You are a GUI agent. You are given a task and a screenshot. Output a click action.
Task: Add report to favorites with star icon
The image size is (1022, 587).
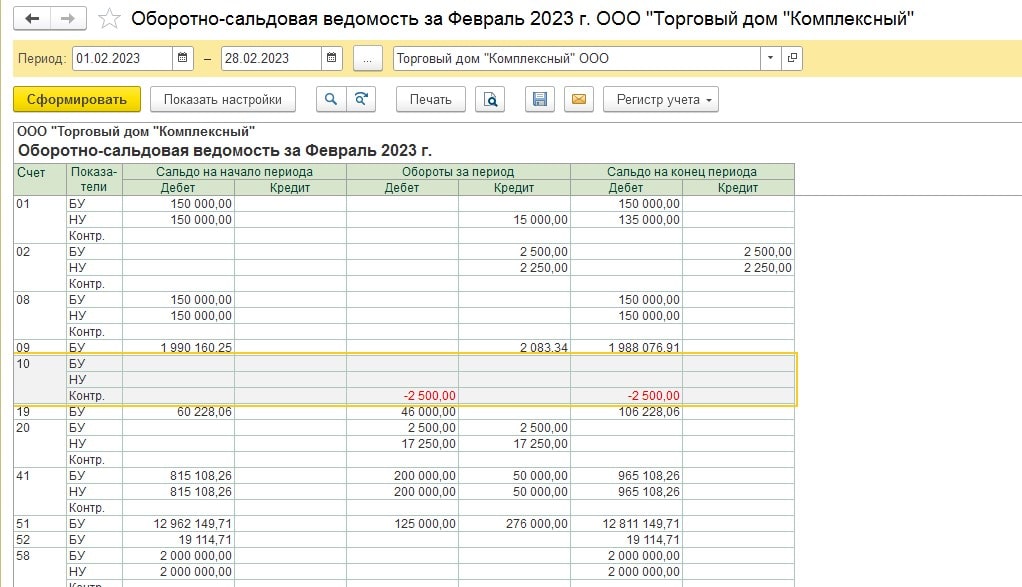tap(110, 19)
